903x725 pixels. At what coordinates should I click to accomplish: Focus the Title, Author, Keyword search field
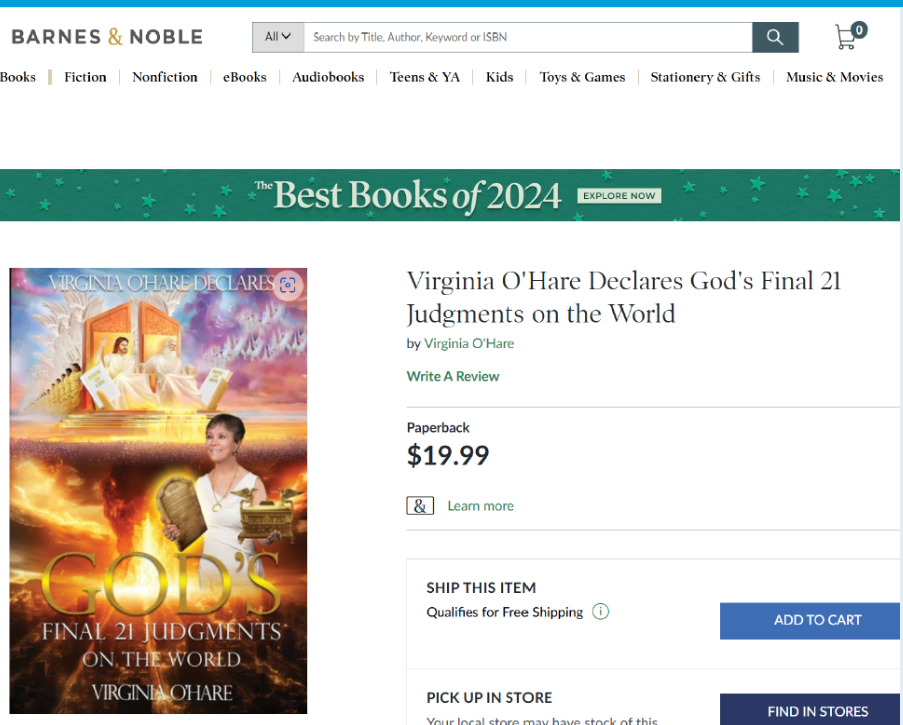point(528,37)
